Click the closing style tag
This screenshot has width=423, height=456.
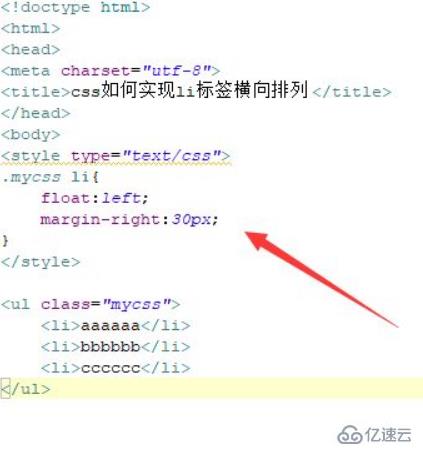40,262
